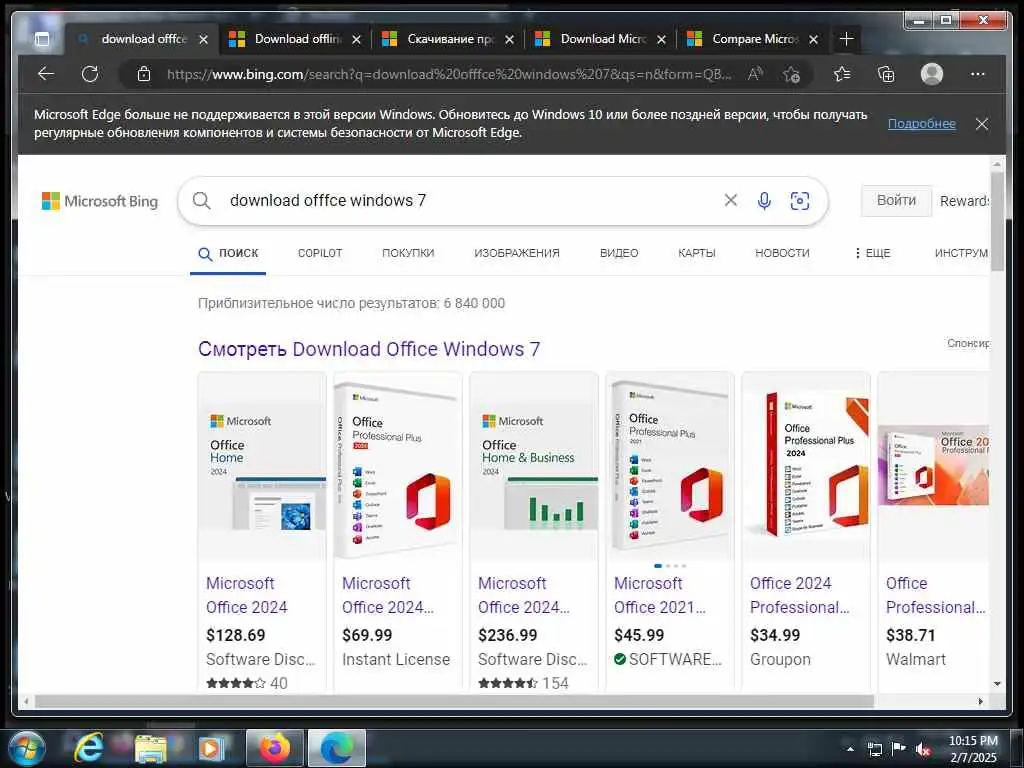
Task: Open Microsoft Office 2021 $45.99 product link
Action: (x=660, y=595)
